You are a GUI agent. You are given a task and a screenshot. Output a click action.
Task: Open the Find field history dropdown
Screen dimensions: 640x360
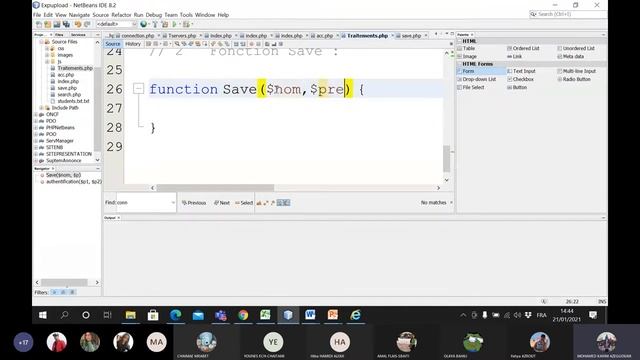pyautogui.click(x=173, y=203)
